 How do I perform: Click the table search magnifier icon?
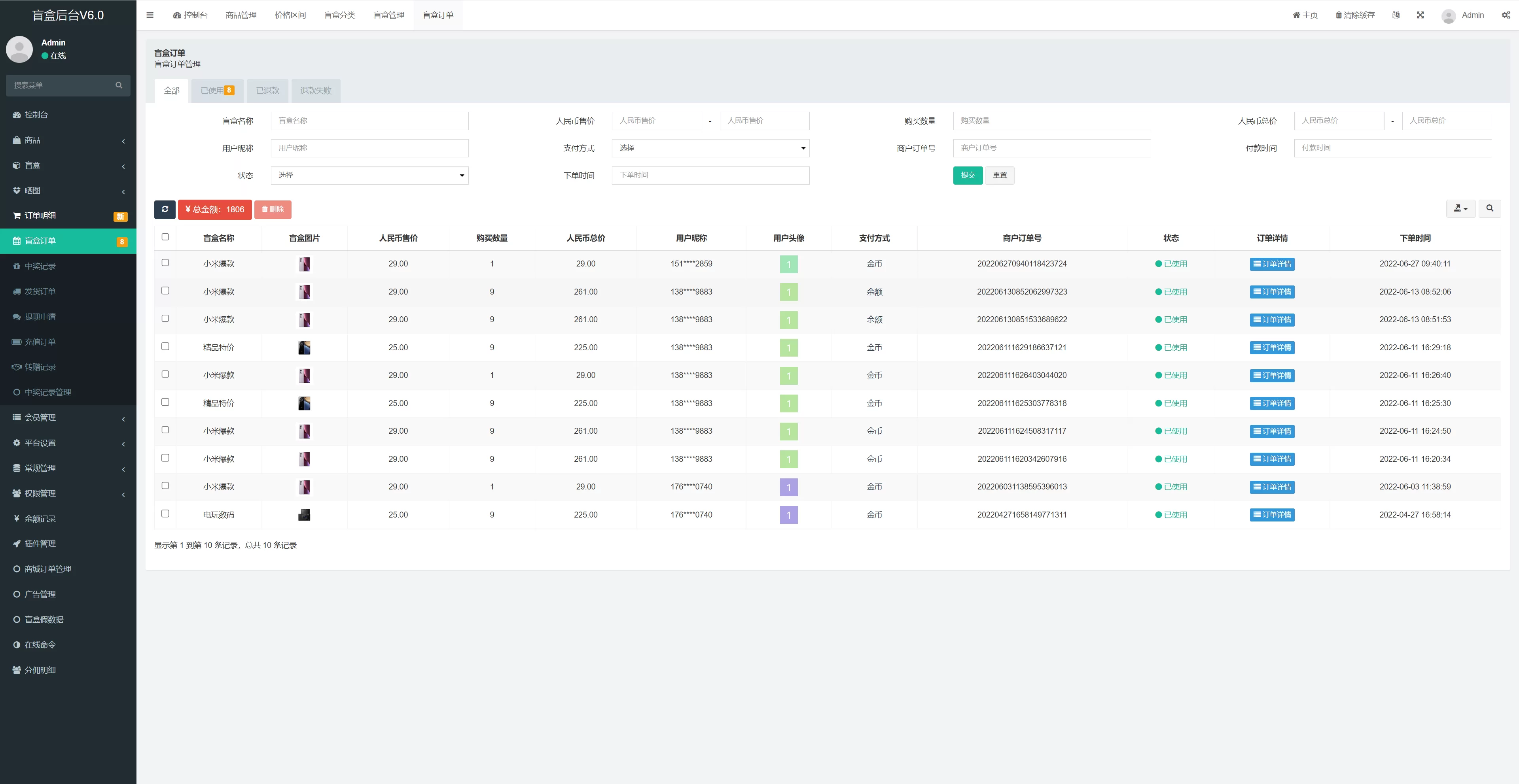(x=1489, y=209)
